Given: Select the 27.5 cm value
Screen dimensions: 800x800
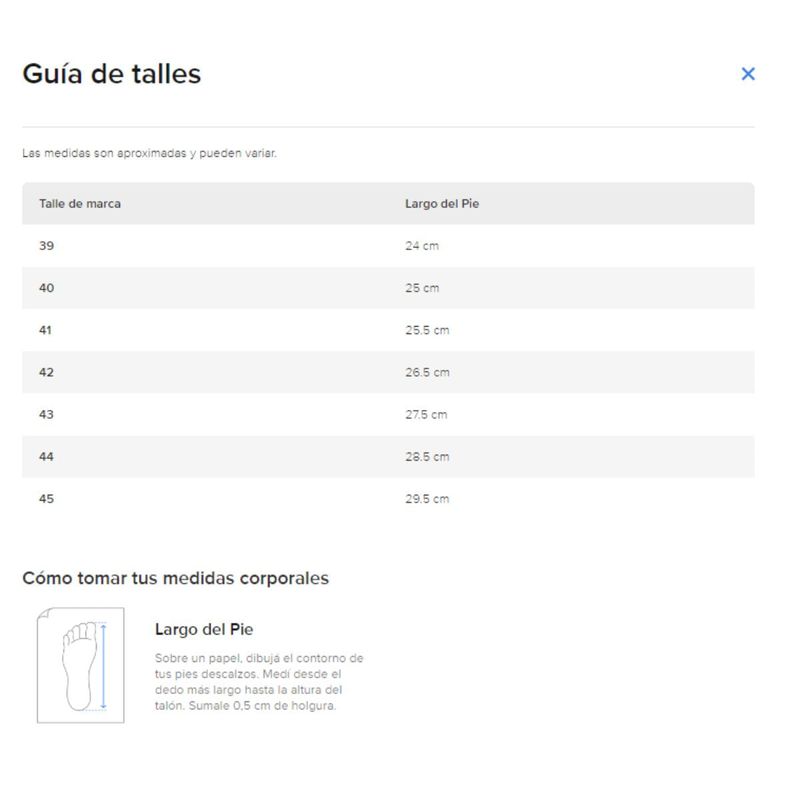Looking at the screenshot, I should [x=427, y=414].
